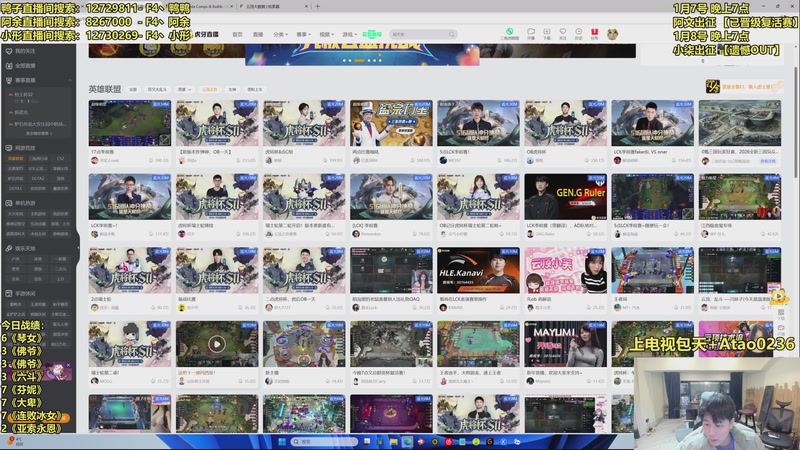Select the highlighted 英雄联盟 tag in sidebar

tap(15, 159)
